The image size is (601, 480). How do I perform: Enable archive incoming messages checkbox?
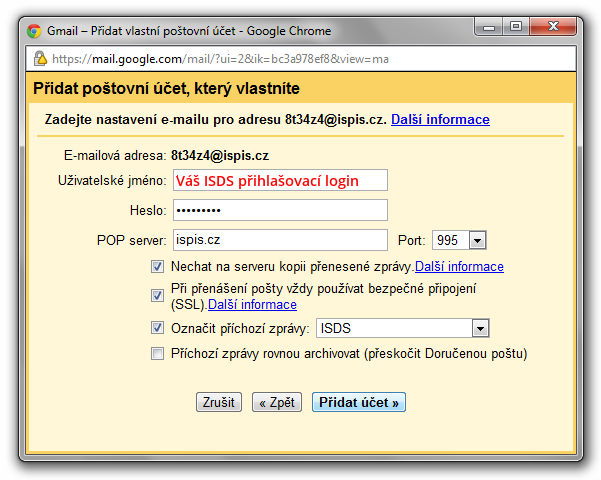click(x=157, y=353)
